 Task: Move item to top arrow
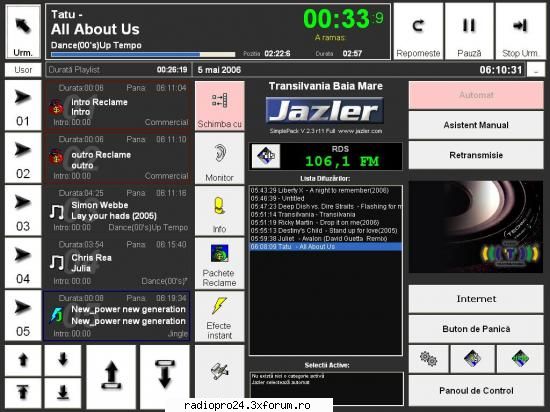[x=23, y=393]
